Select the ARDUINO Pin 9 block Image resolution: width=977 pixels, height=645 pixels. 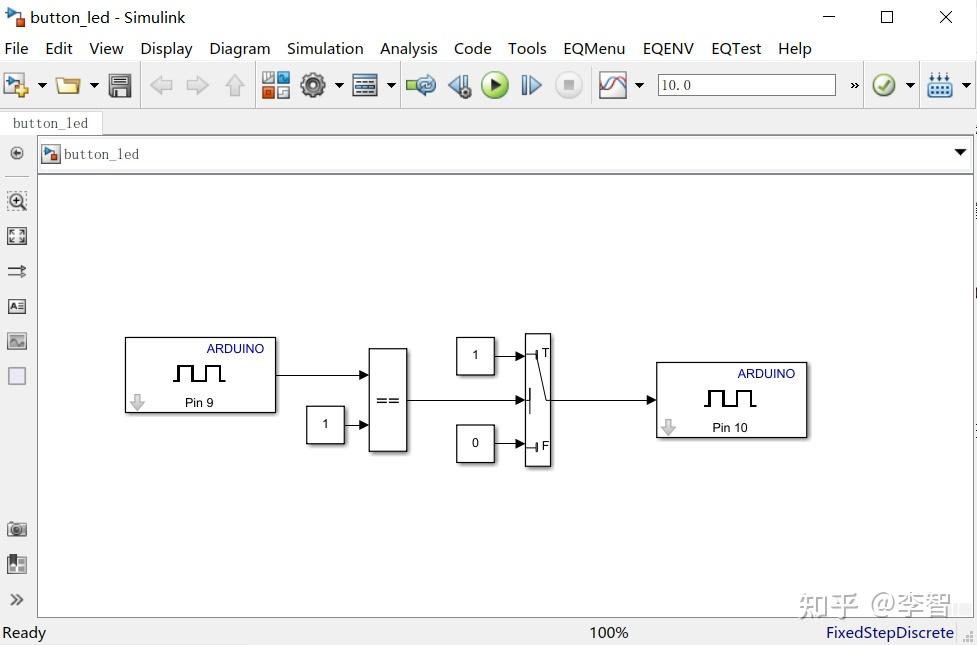coord(200,375)
